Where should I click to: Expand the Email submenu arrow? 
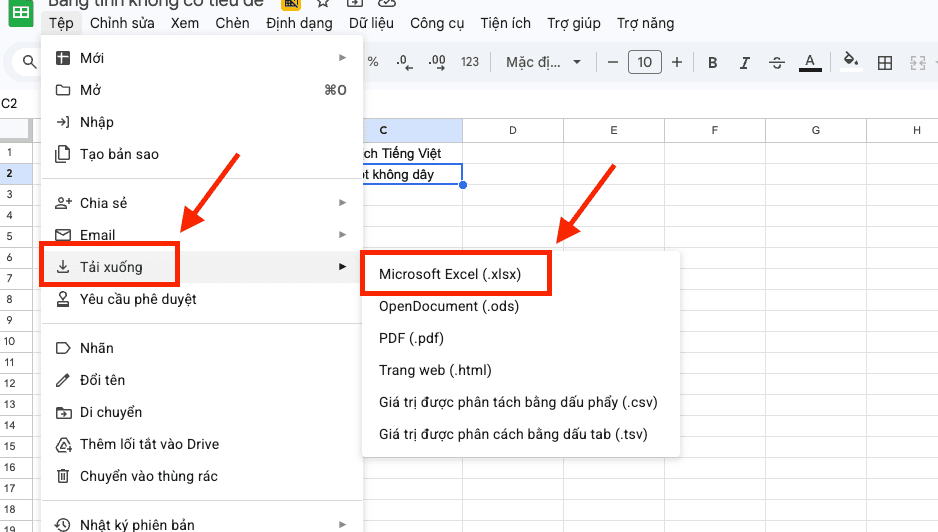[x=342, y=235]
